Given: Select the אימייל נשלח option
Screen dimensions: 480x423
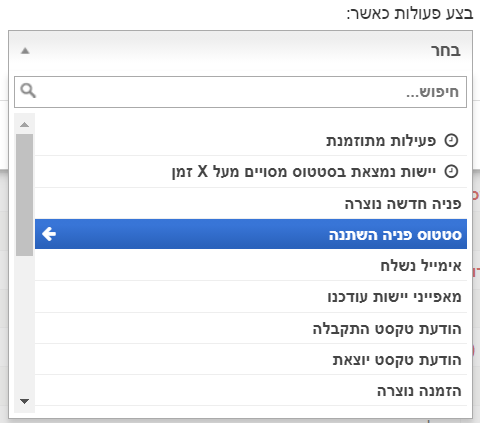Looking at the screenshot, I should pos(251,265).
